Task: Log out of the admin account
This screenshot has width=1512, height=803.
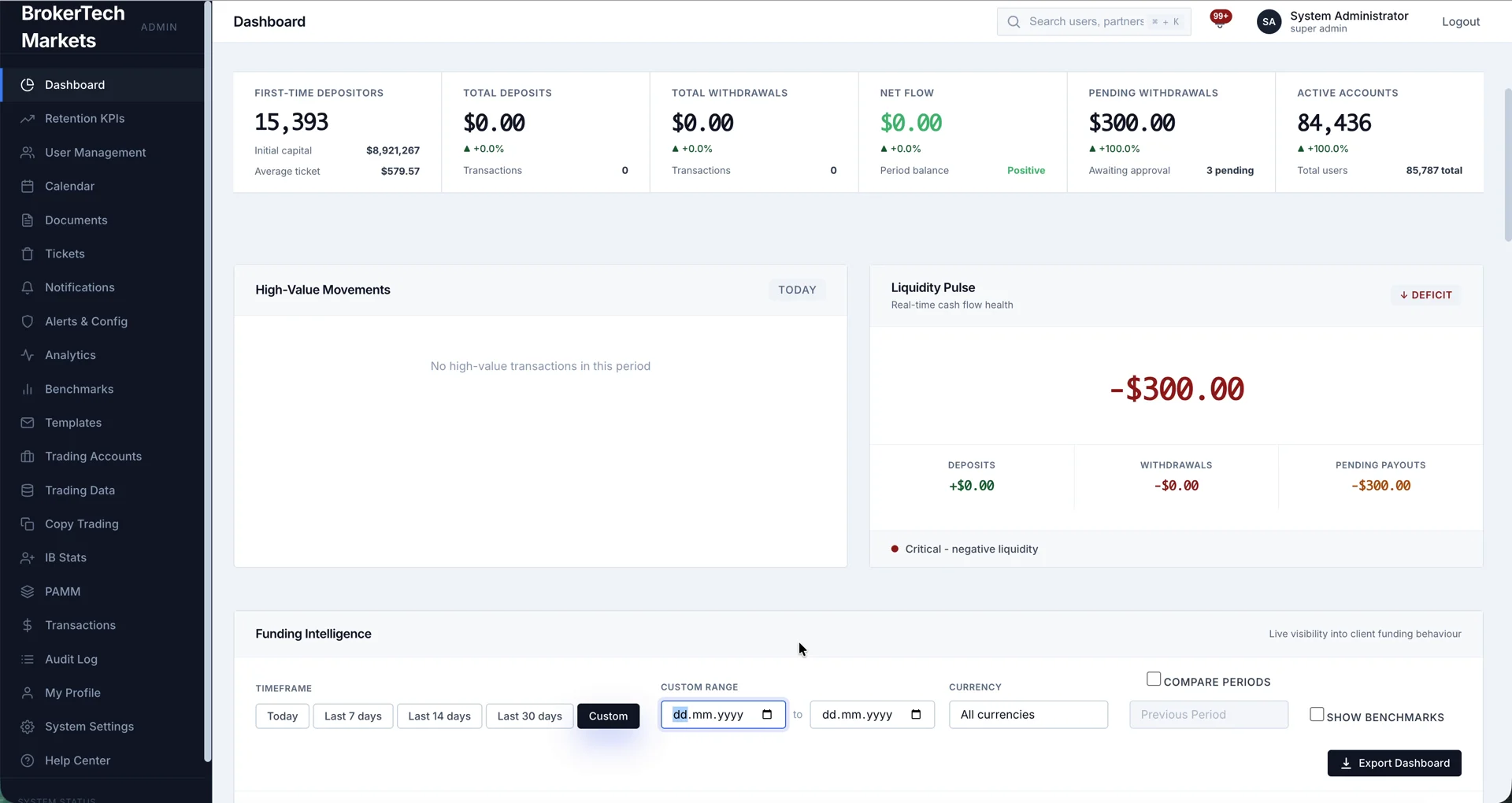Action: [1461, 21]
